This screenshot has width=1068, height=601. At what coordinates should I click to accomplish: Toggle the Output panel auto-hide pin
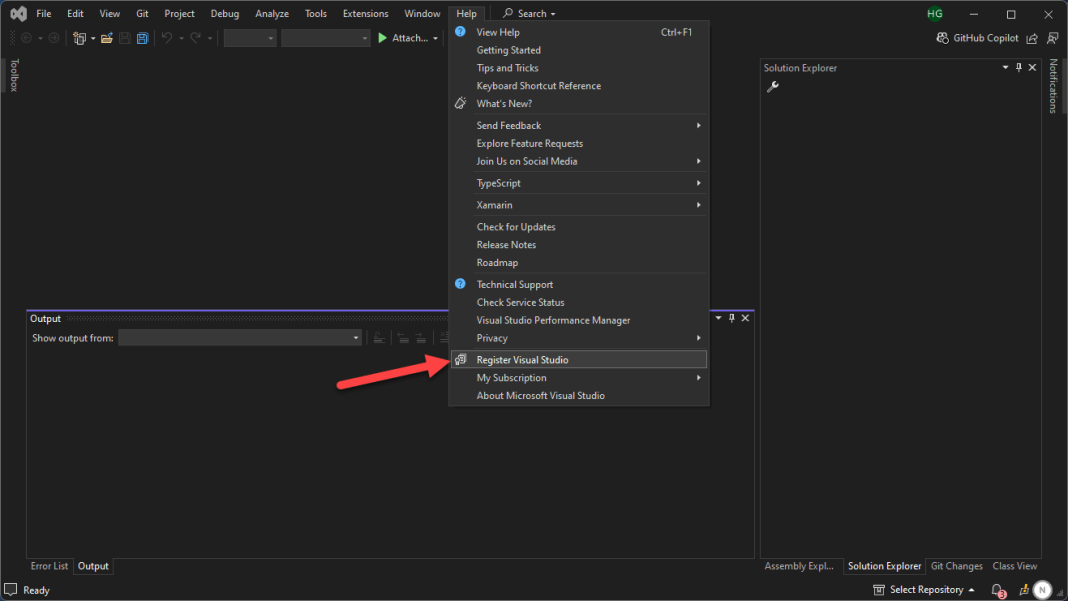tap(731, 318)
